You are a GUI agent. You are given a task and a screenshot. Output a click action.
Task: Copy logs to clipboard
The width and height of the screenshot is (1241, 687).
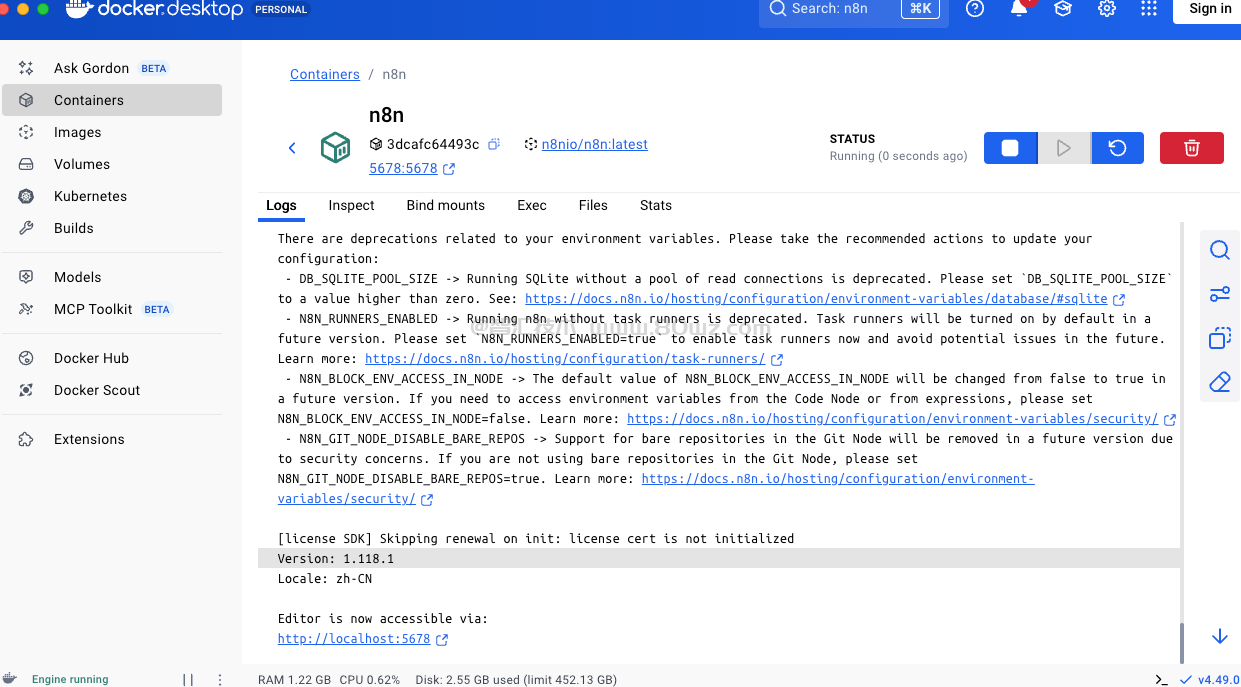pos(1219,338)
